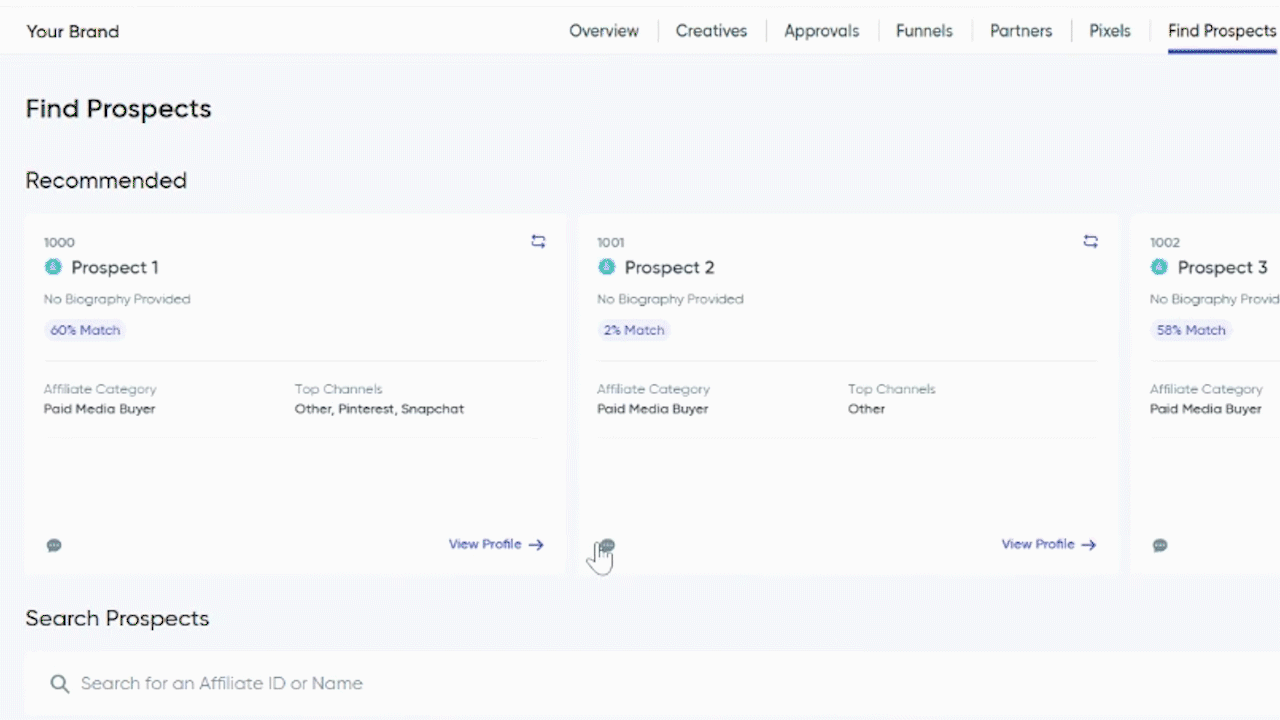Go to the Approvals tab
Screen dimensions: 1280x720
(x=821, y=31)
